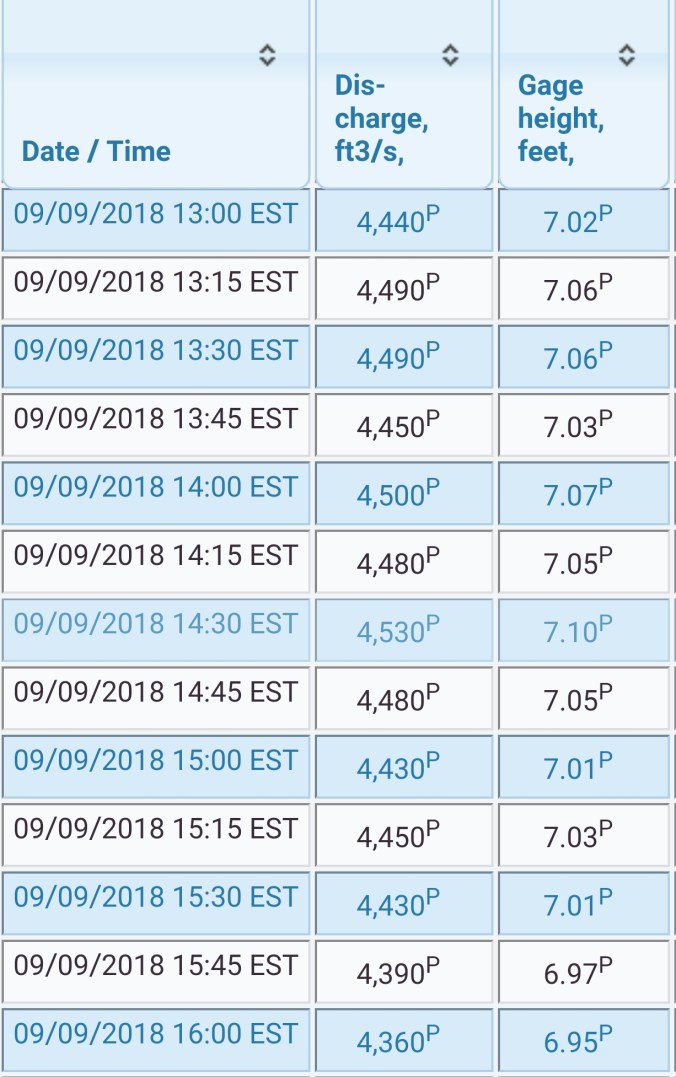Click the Date / Time sort arrows icon
Screen dimensions: 676x1077
pyautogui.click(x=267, y=56)
